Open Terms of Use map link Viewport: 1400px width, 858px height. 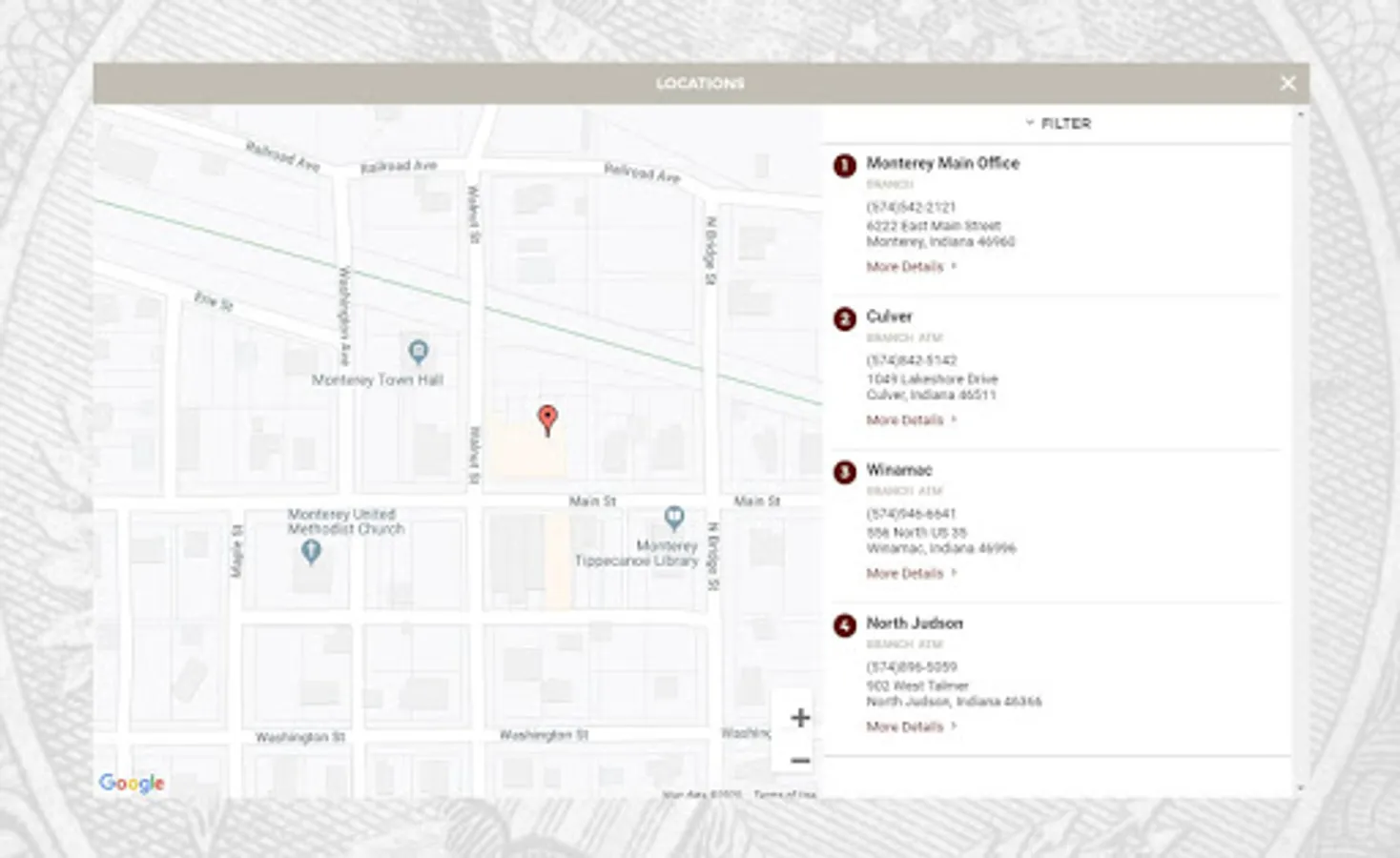(784, 794)
